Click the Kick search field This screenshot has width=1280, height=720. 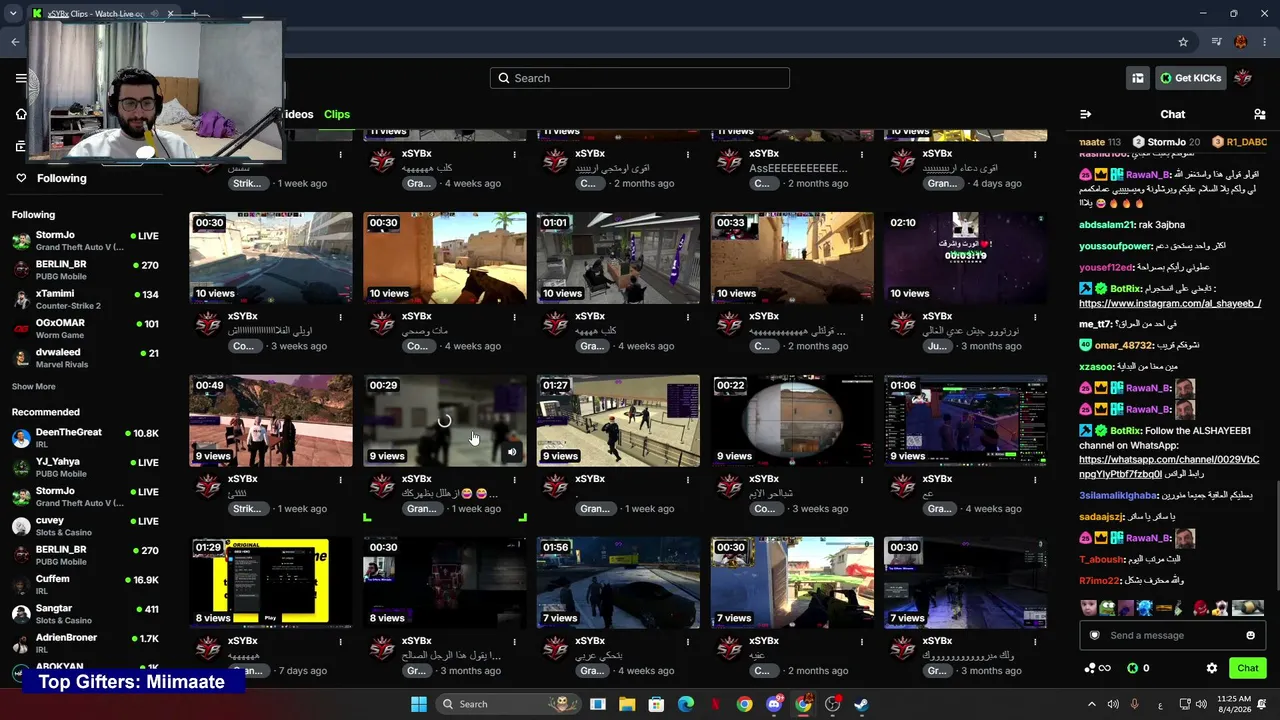[640, 78]
